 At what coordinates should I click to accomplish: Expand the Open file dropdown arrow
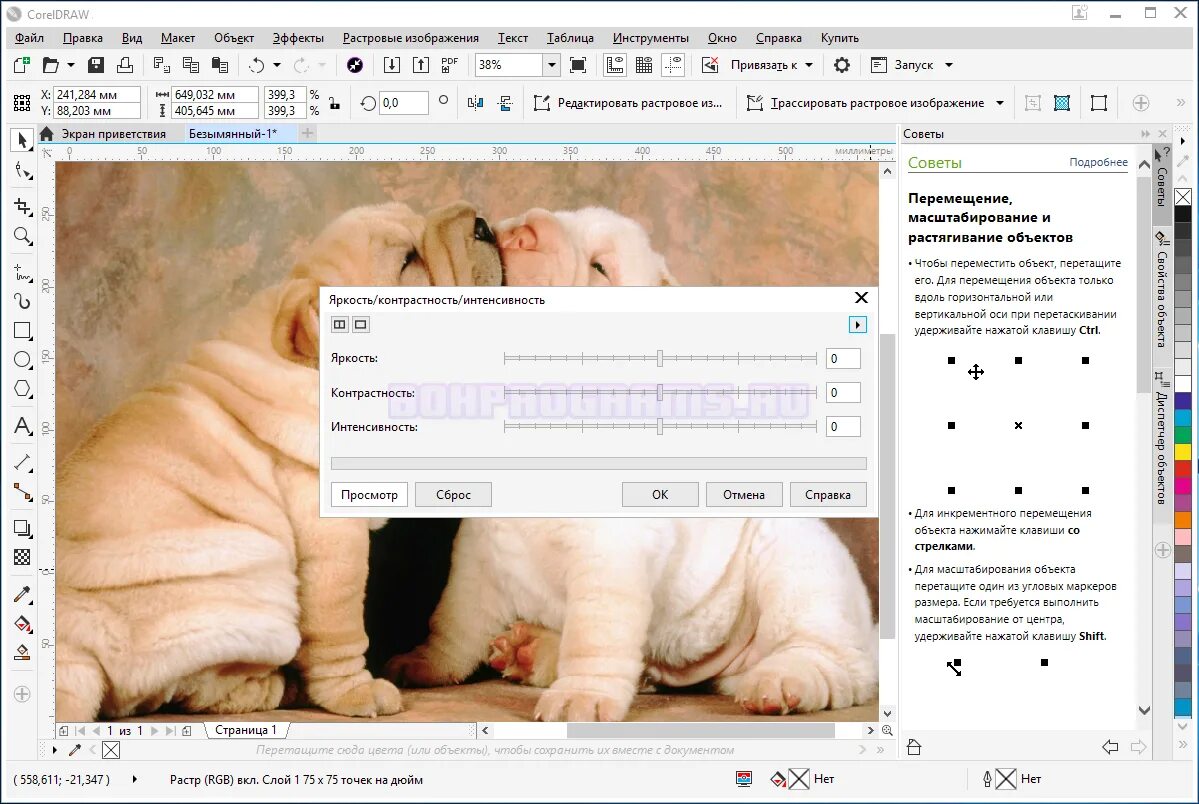coord(70,65)
